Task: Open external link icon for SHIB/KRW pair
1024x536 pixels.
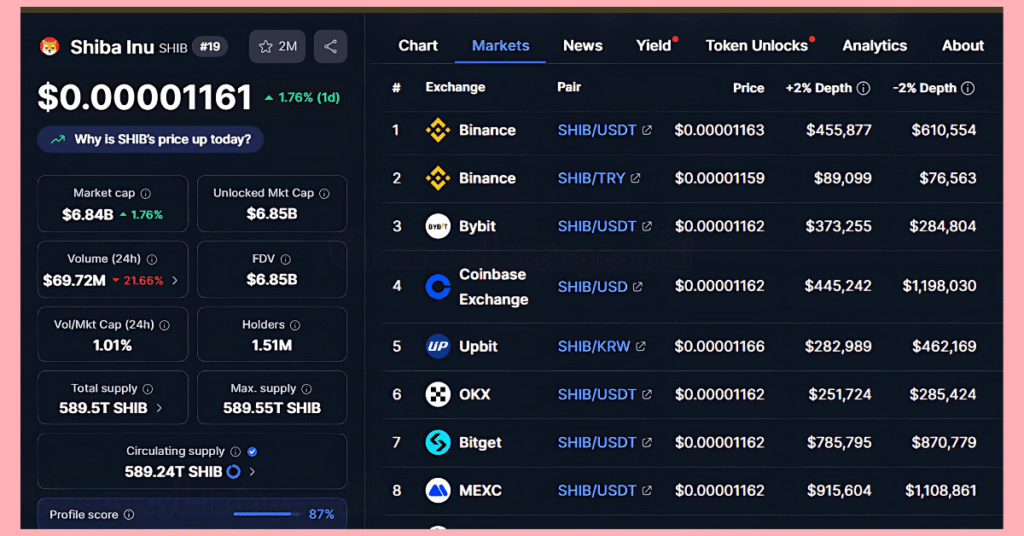Action: [641, 346]
